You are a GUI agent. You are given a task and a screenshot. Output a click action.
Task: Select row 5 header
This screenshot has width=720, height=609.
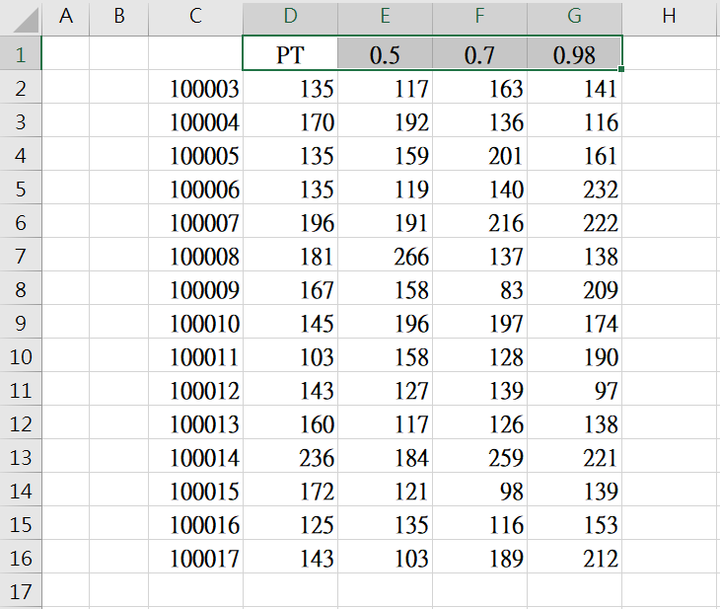coord(21,188)
